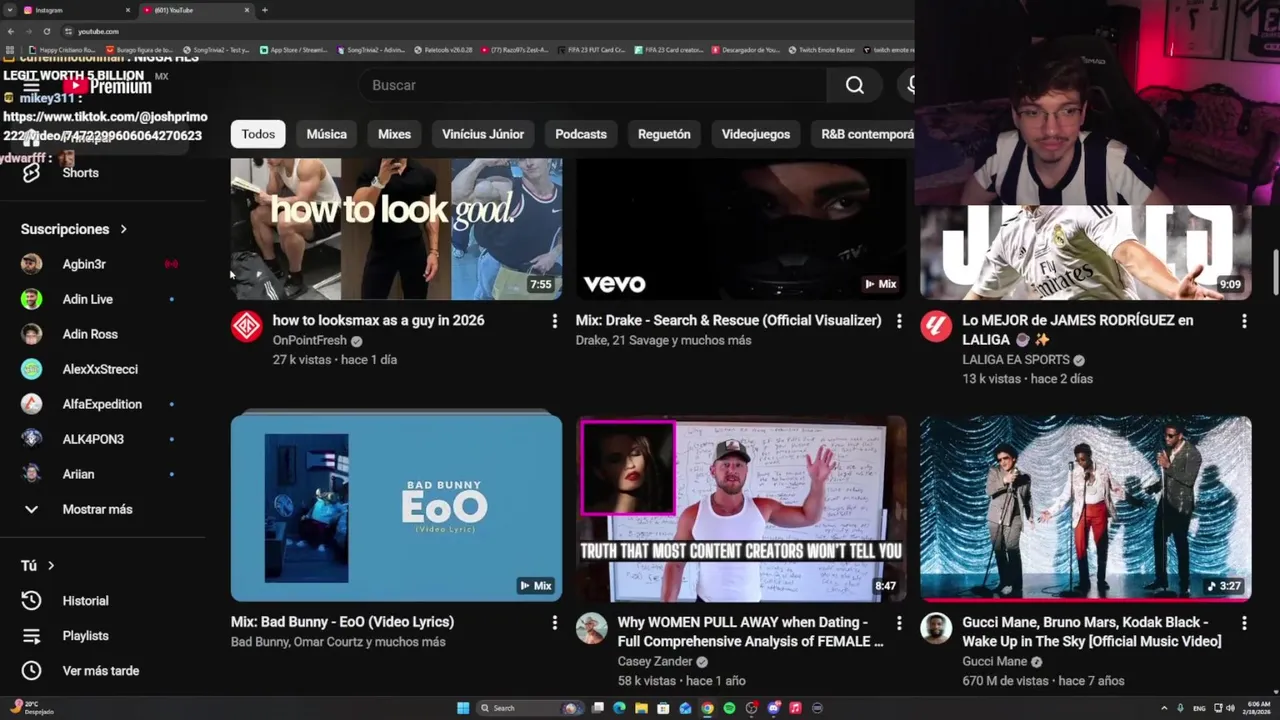
Task: Open options menu for James Rodríguez video
Action: (1244, 321)
